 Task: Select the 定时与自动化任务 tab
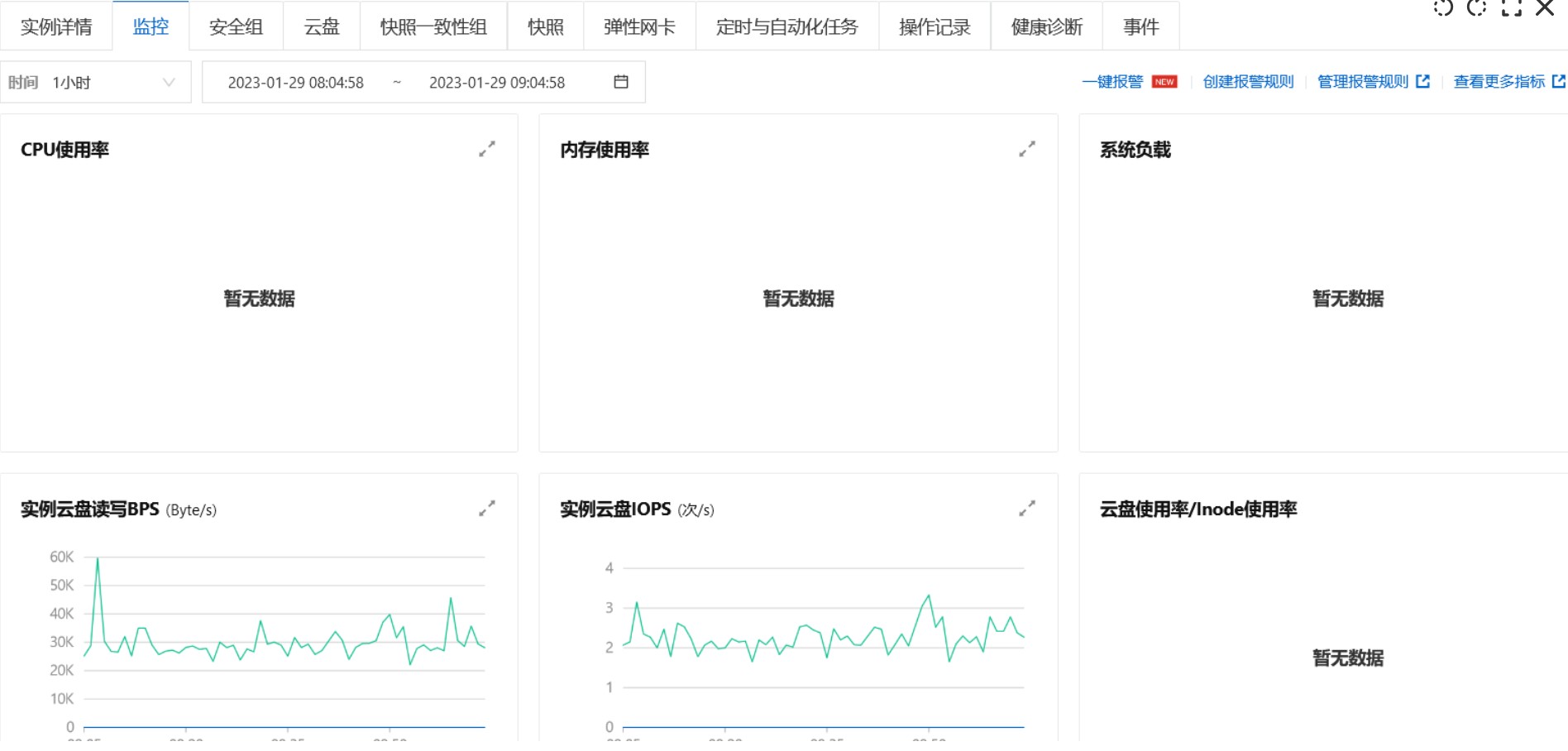(787, 26)
